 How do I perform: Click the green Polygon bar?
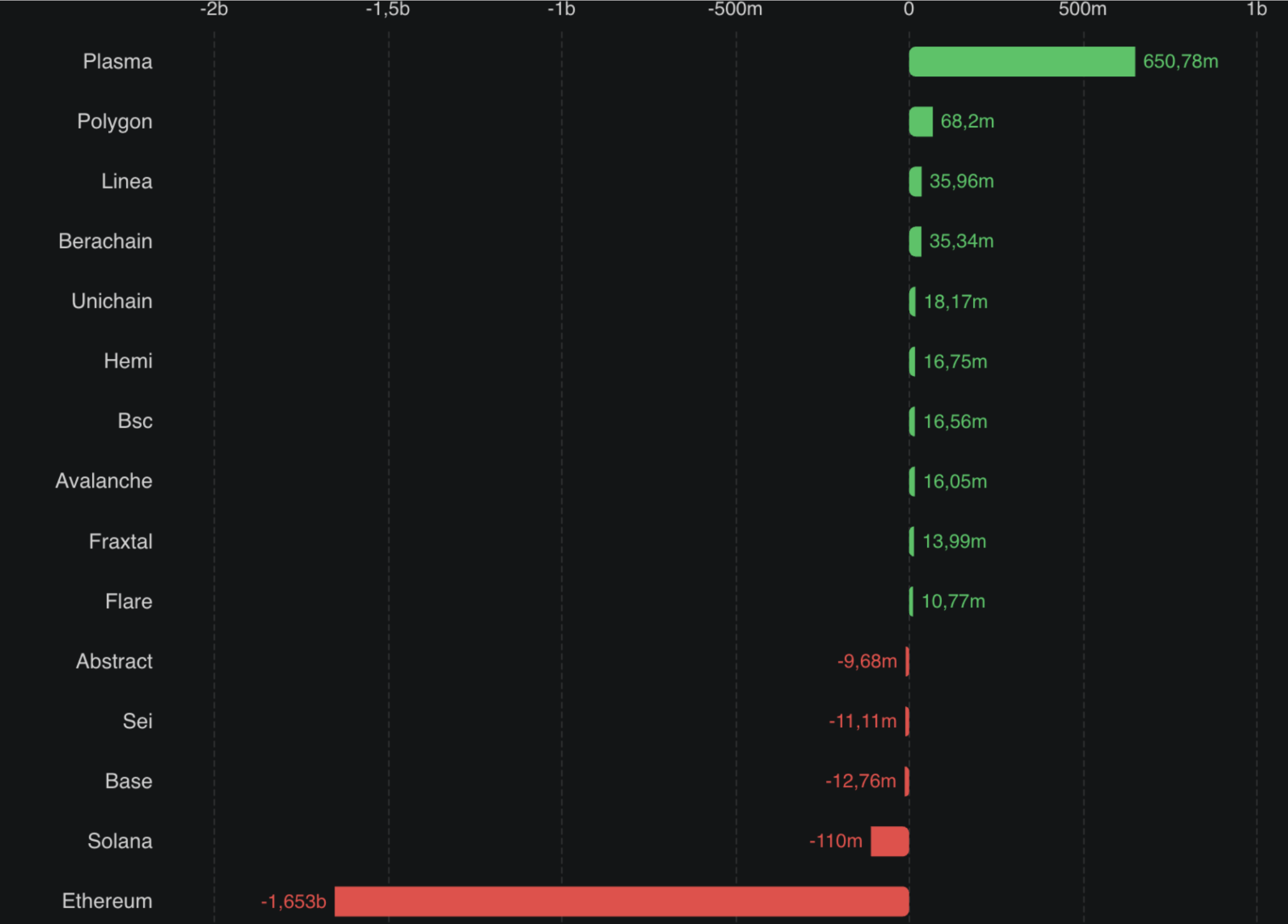click(x=921, y=122)
